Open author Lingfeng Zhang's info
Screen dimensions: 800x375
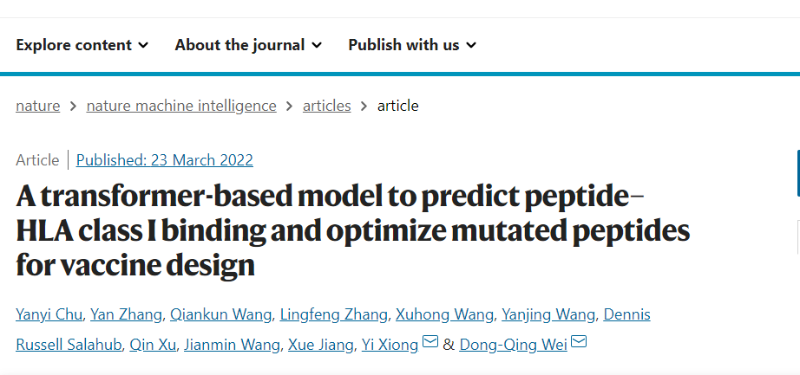334,315
